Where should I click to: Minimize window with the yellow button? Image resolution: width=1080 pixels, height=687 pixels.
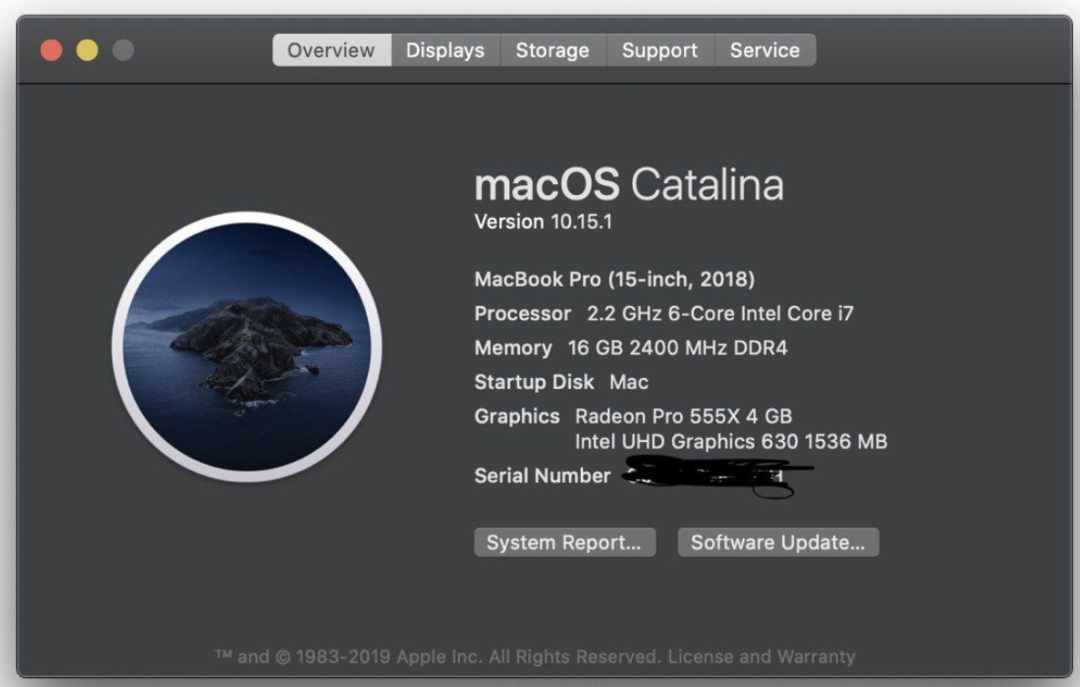click(87, 50)
